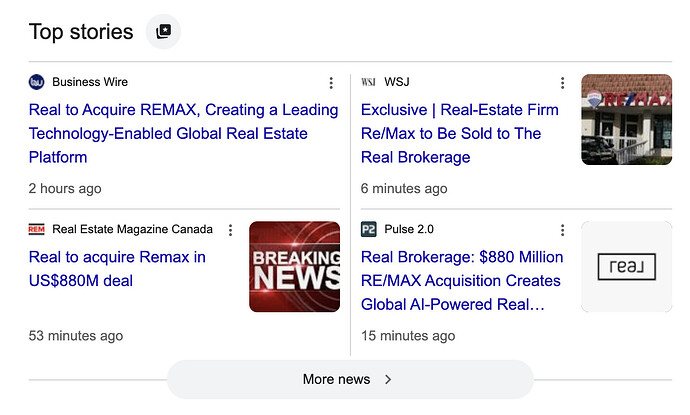The width and height of the screenshot is (690, 415).
Task: Open the WSJ Exclusive Re/Max headline
Action: click(460, 133)
